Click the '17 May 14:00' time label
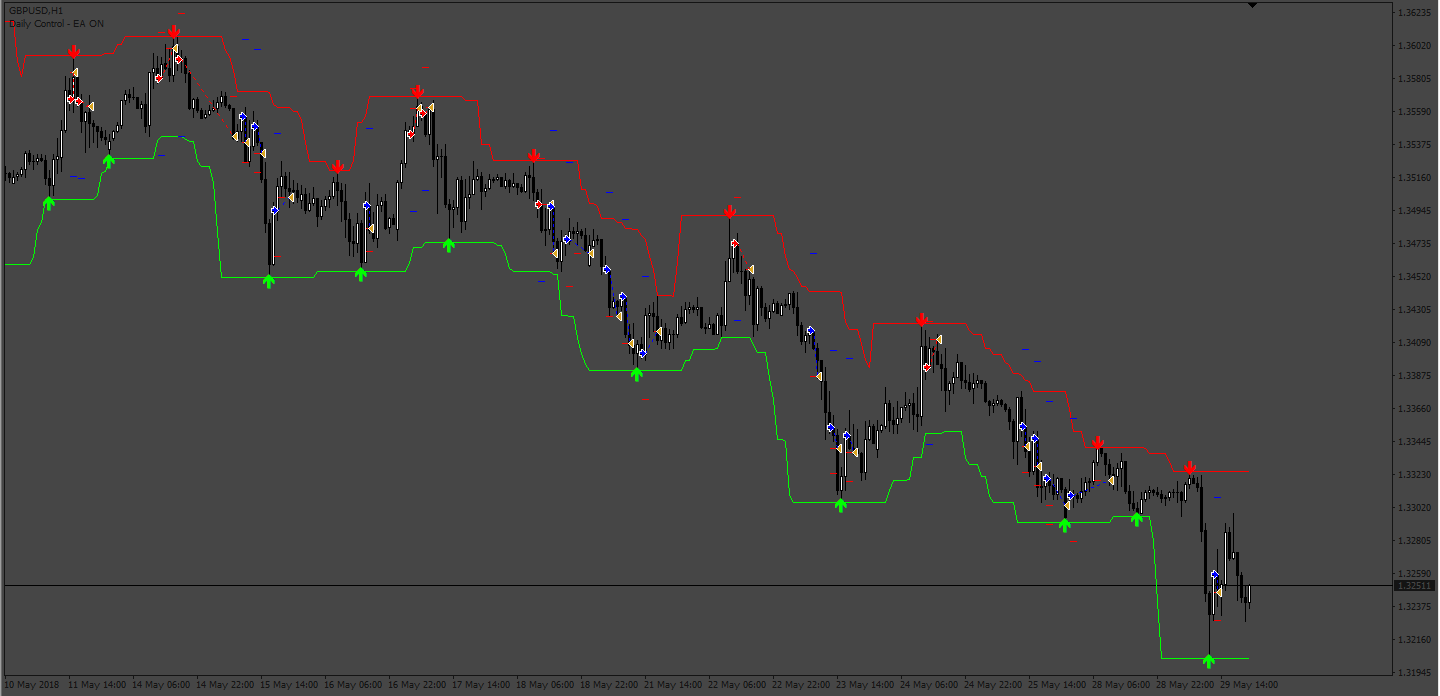The image size is (1440, 696). pyautogui.click(x=482, y=686)
